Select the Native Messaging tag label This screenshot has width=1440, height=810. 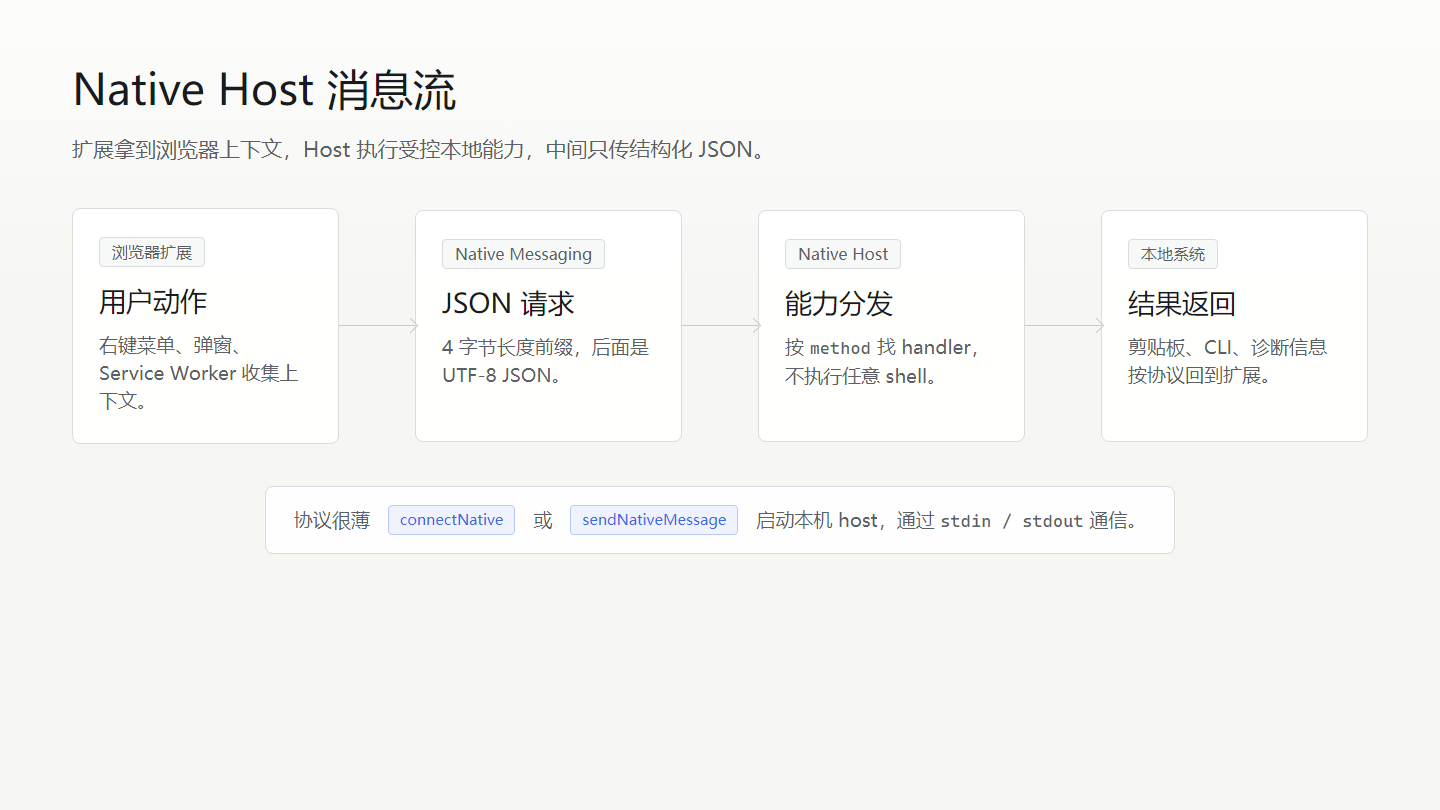pos(523,254)
